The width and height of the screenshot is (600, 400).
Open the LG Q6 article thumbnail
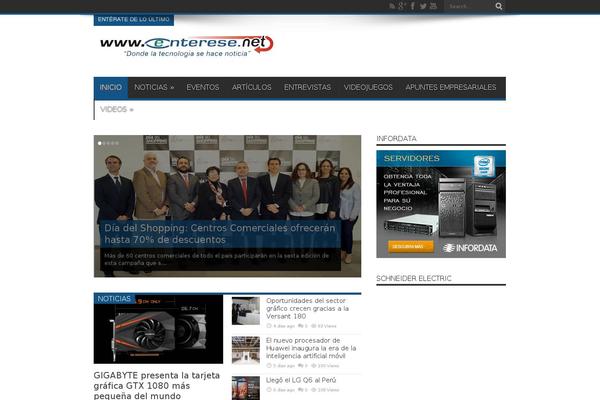pos(246,388)
